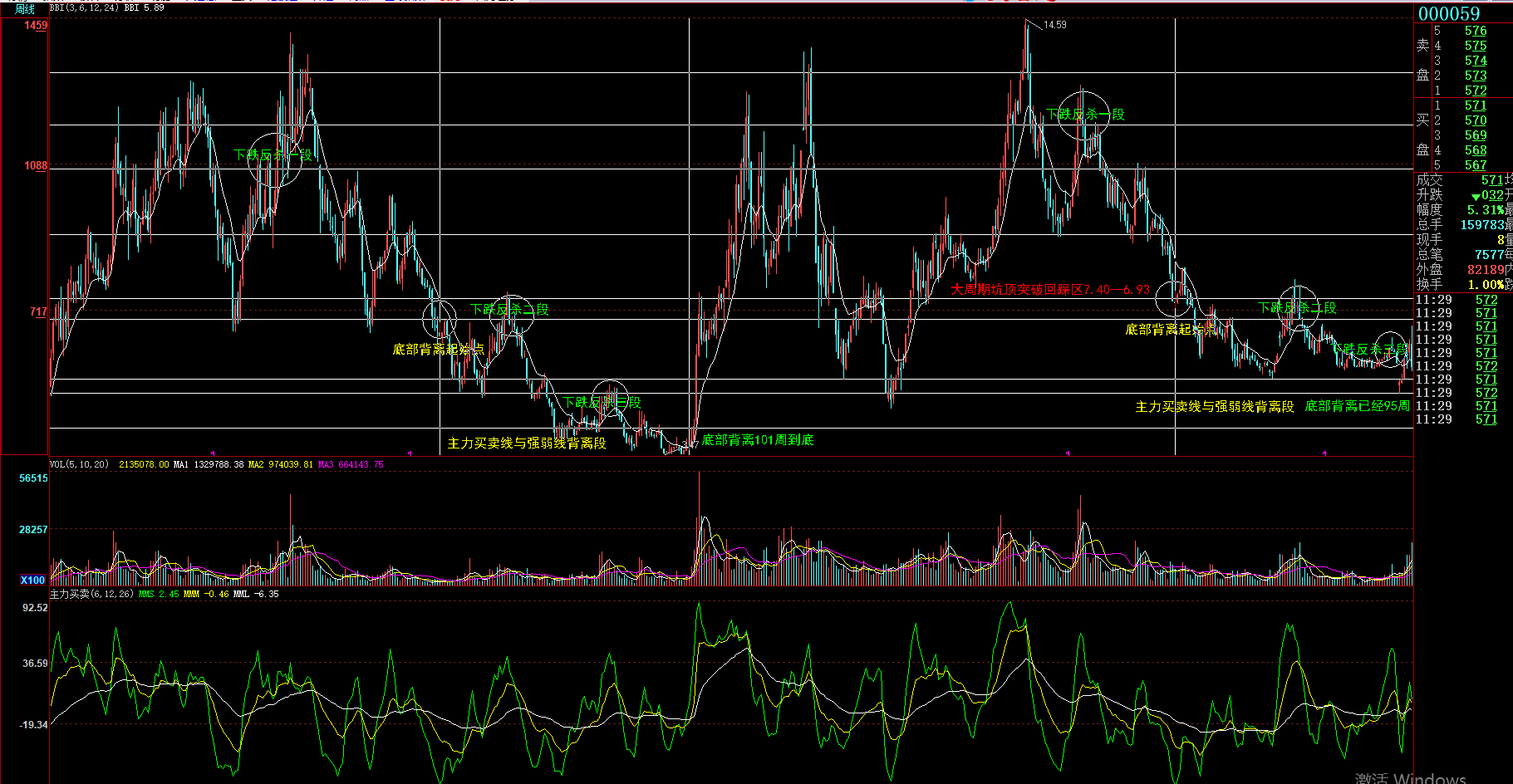Click the 现手 8 value
Image resolution: width=1513 pixels, height=784 pixels.
coord(1501,240)
